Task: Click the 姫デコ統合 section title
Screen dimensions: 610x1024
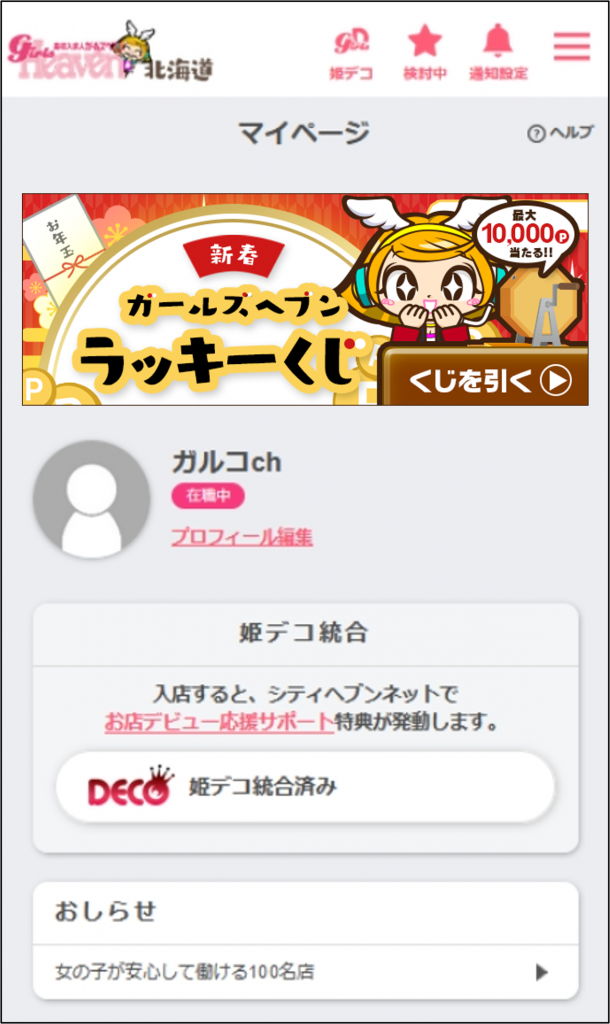Action: [x=304, y=633]
